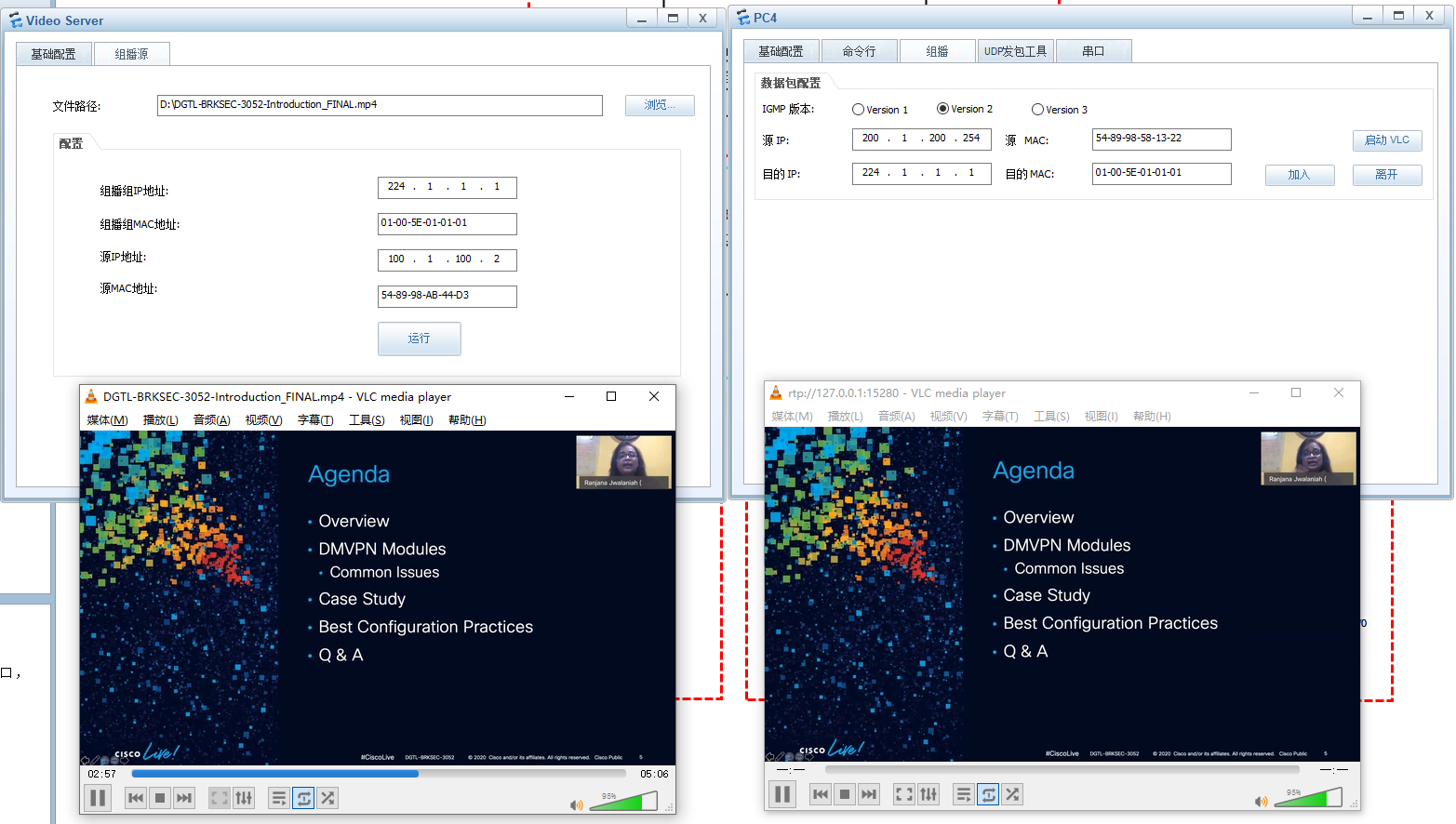Click 离开 leave button in PC4
Viewport: 1456px width, 824px height.
point(1387,175)
